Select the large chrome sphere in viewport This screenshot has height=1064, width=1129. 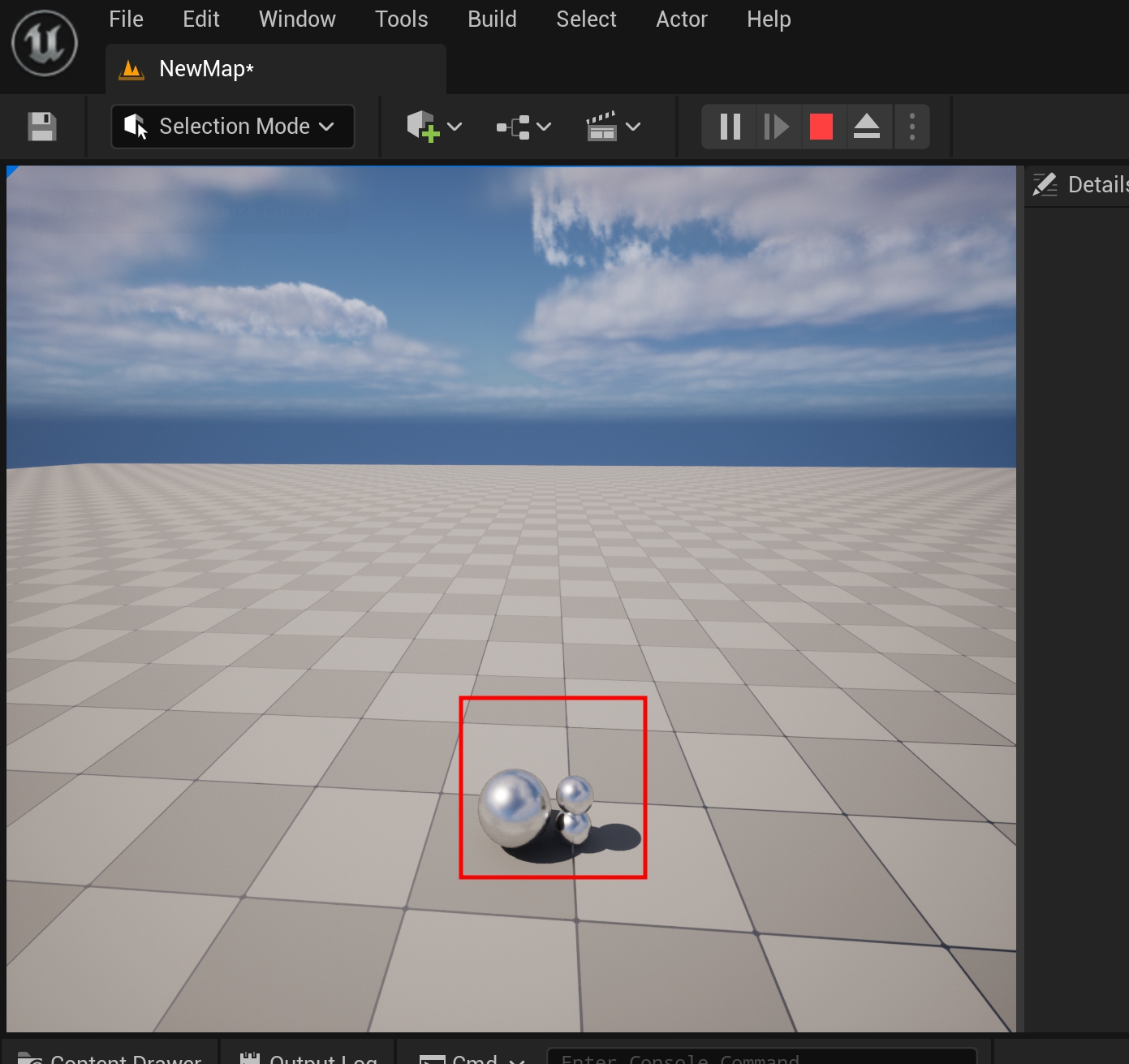tap(514, 808)
